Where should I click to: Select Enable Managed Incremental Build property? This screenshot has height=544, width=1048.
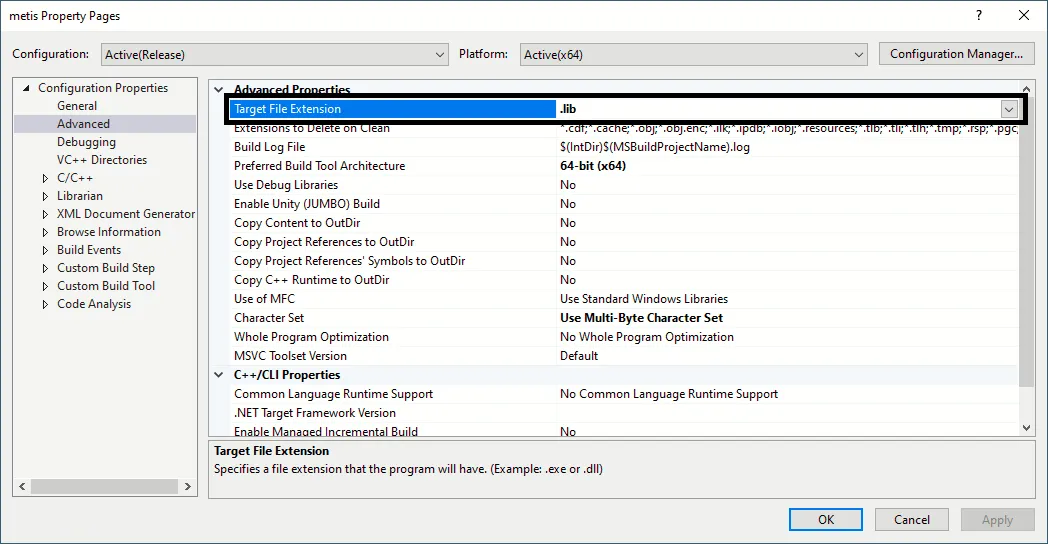325,432
